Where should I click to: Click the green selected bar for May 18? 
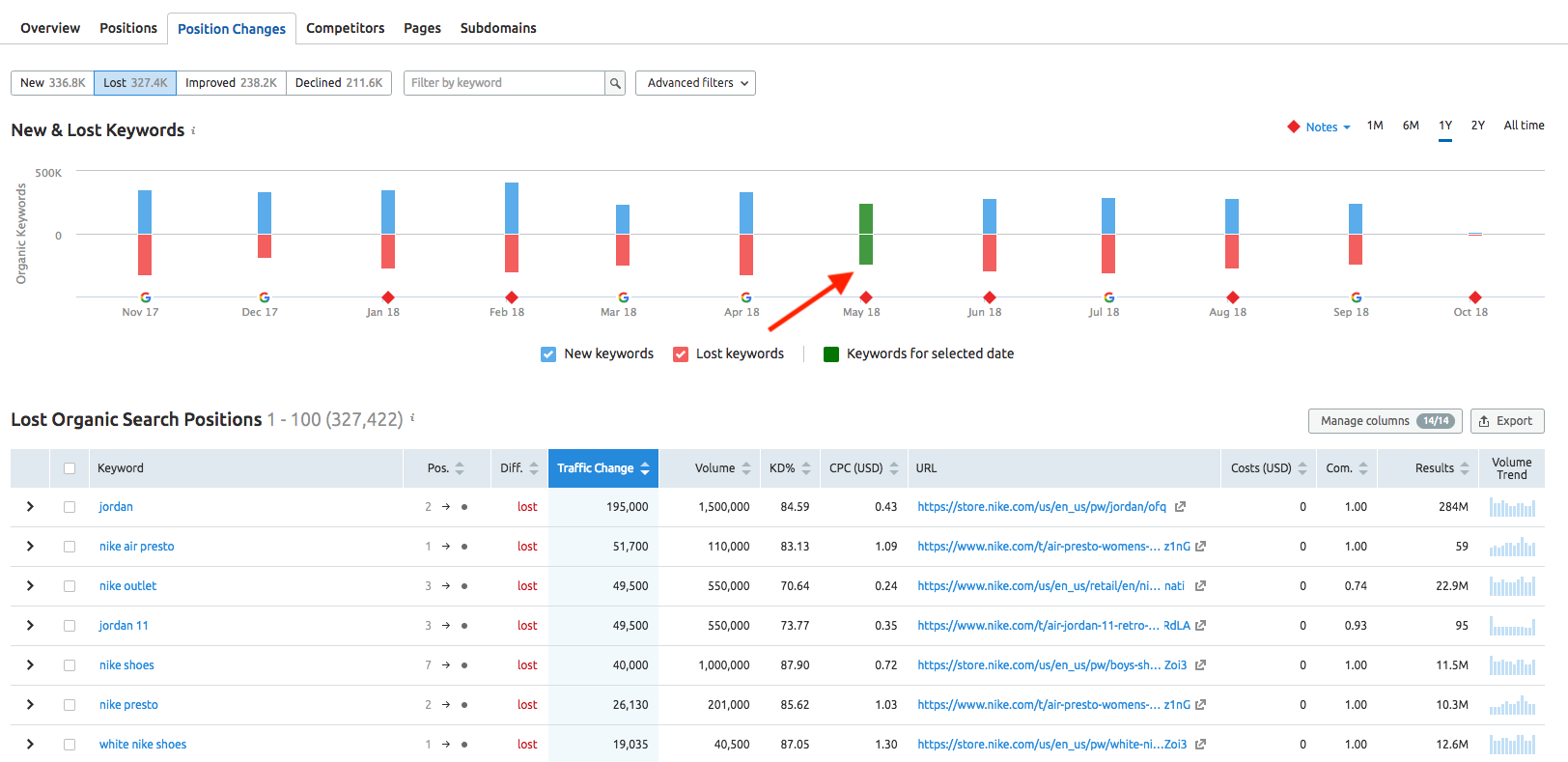[x=866, y=235]
